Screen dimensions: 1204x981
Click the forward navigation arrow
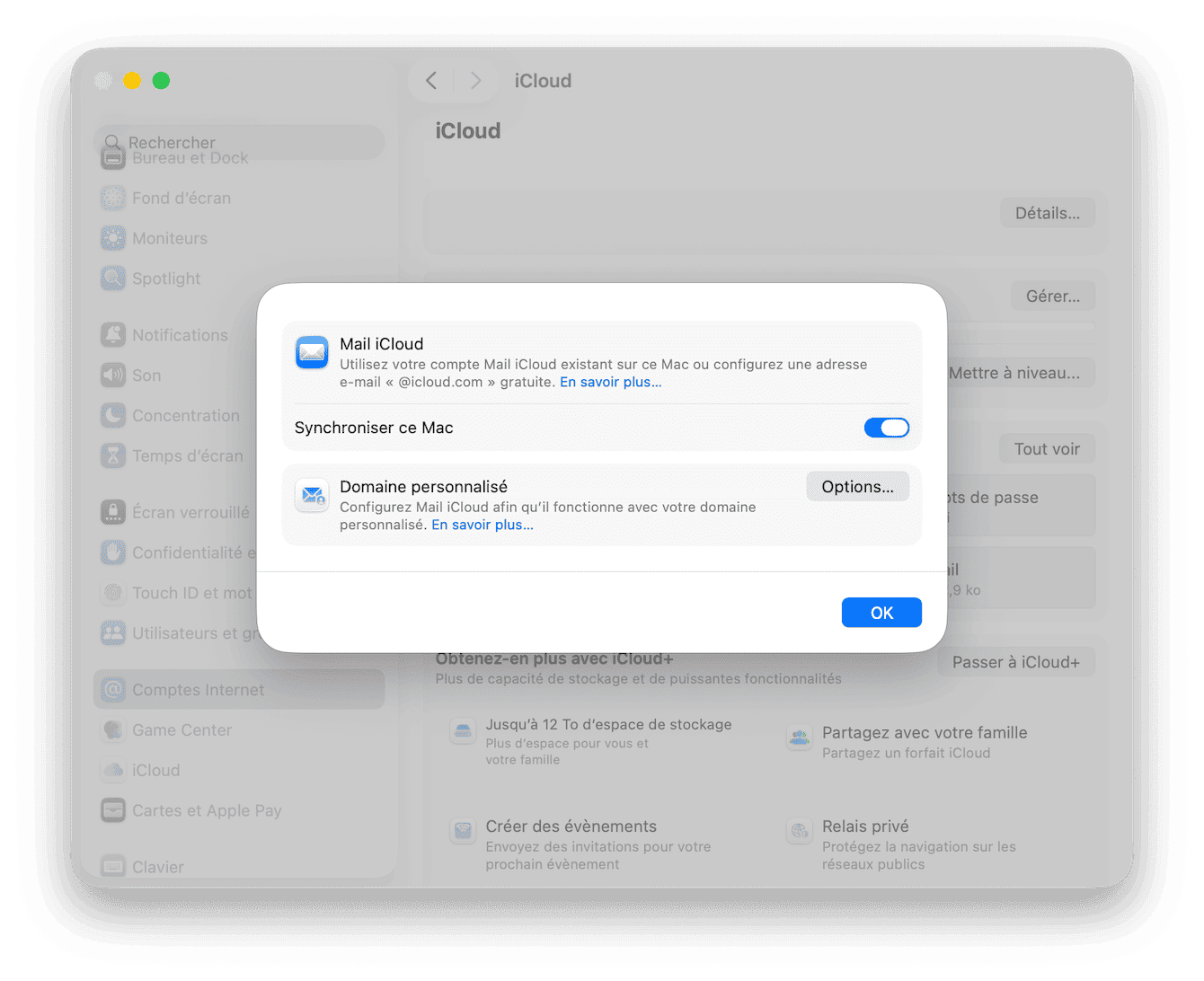click(477, 81)
